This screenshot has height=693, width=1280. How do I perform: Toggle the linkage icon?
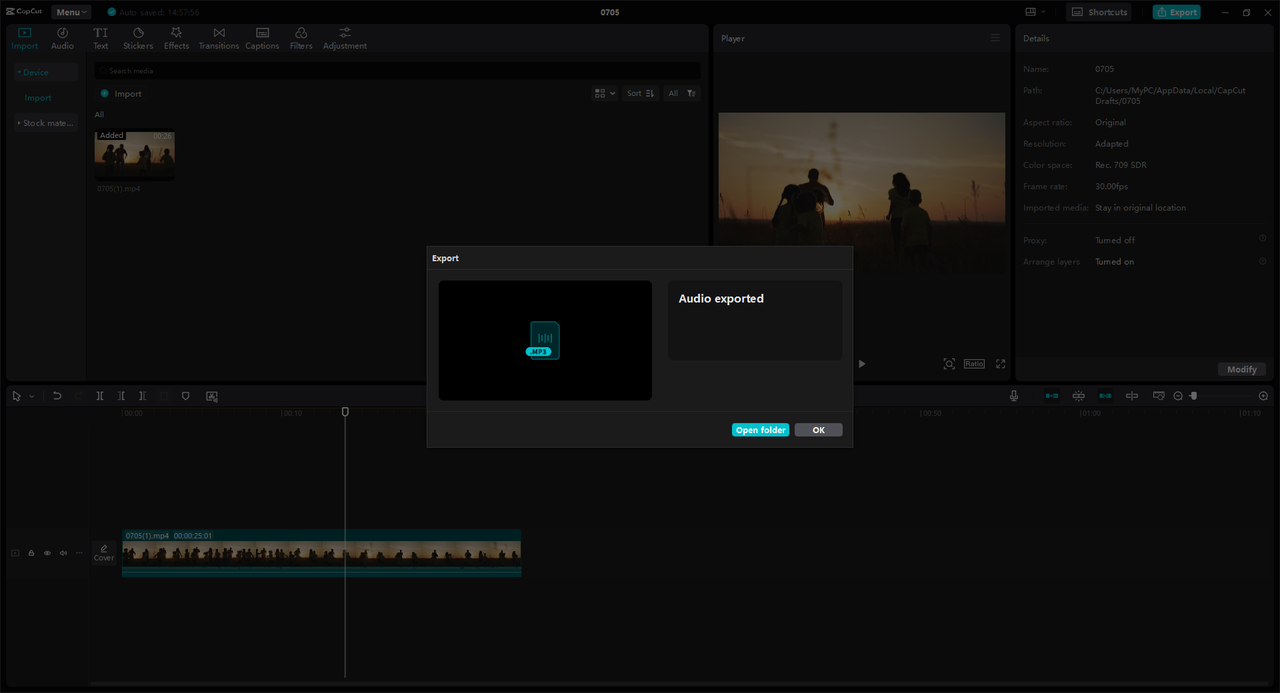pos(1105,396)
